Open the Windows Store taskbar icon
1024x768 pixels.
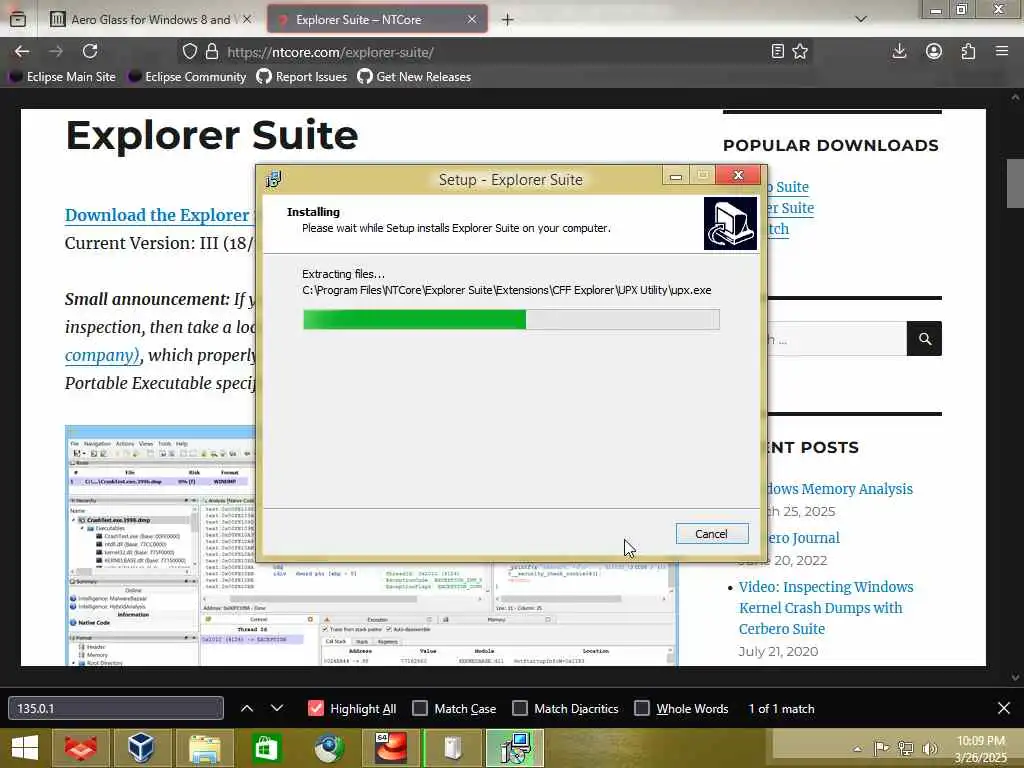tap(266, 748)
